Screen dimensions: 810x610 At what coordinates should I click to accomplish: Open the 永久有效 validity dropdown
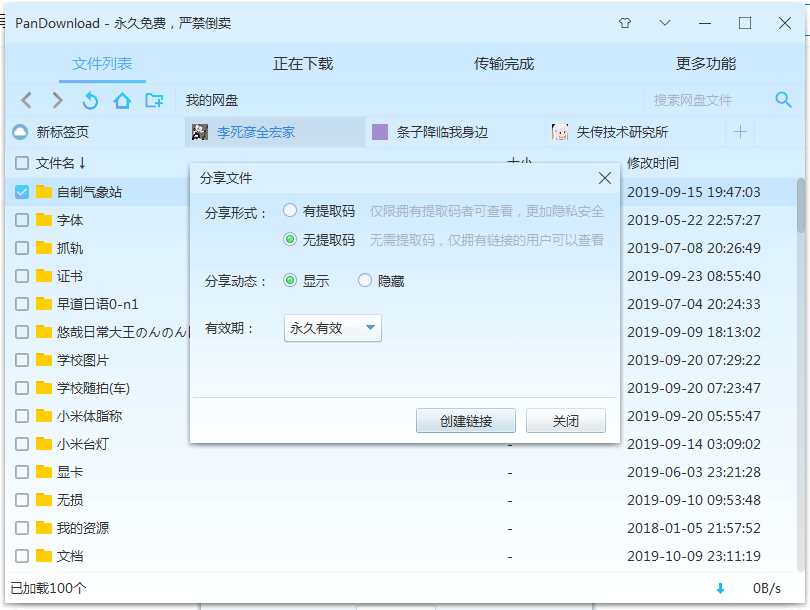[x=332, y=327]
